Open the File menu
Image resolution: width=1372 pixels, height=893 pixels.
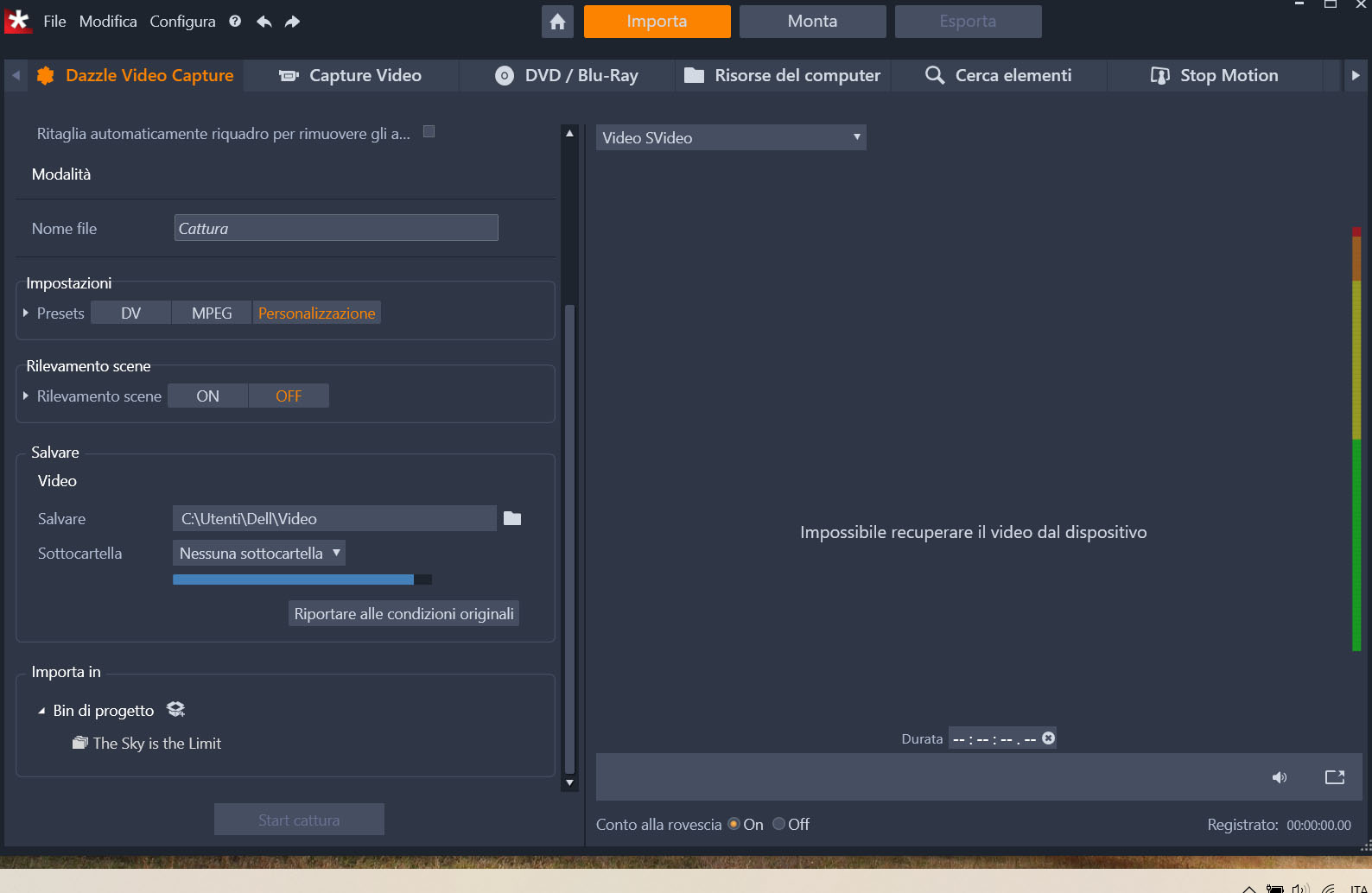click(x=54, y=21)
